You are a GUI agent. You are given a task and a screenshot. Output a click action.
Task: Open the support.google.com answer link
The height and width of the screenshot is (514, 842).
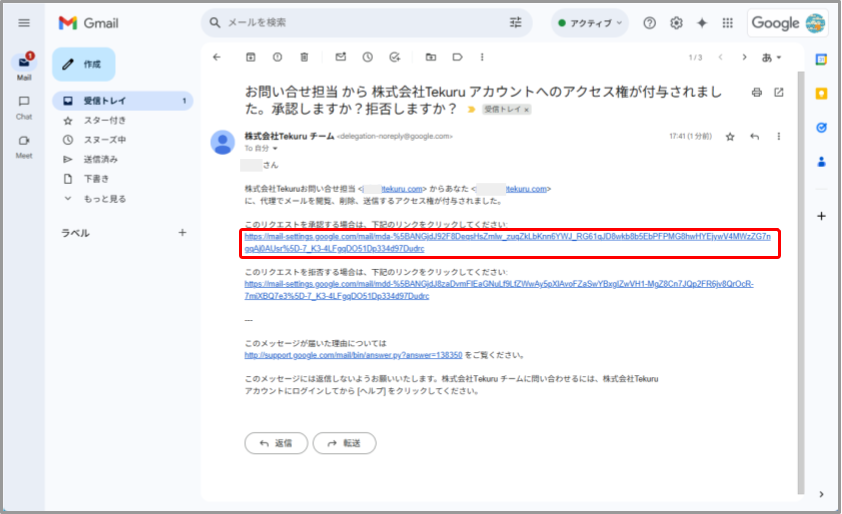353,355
